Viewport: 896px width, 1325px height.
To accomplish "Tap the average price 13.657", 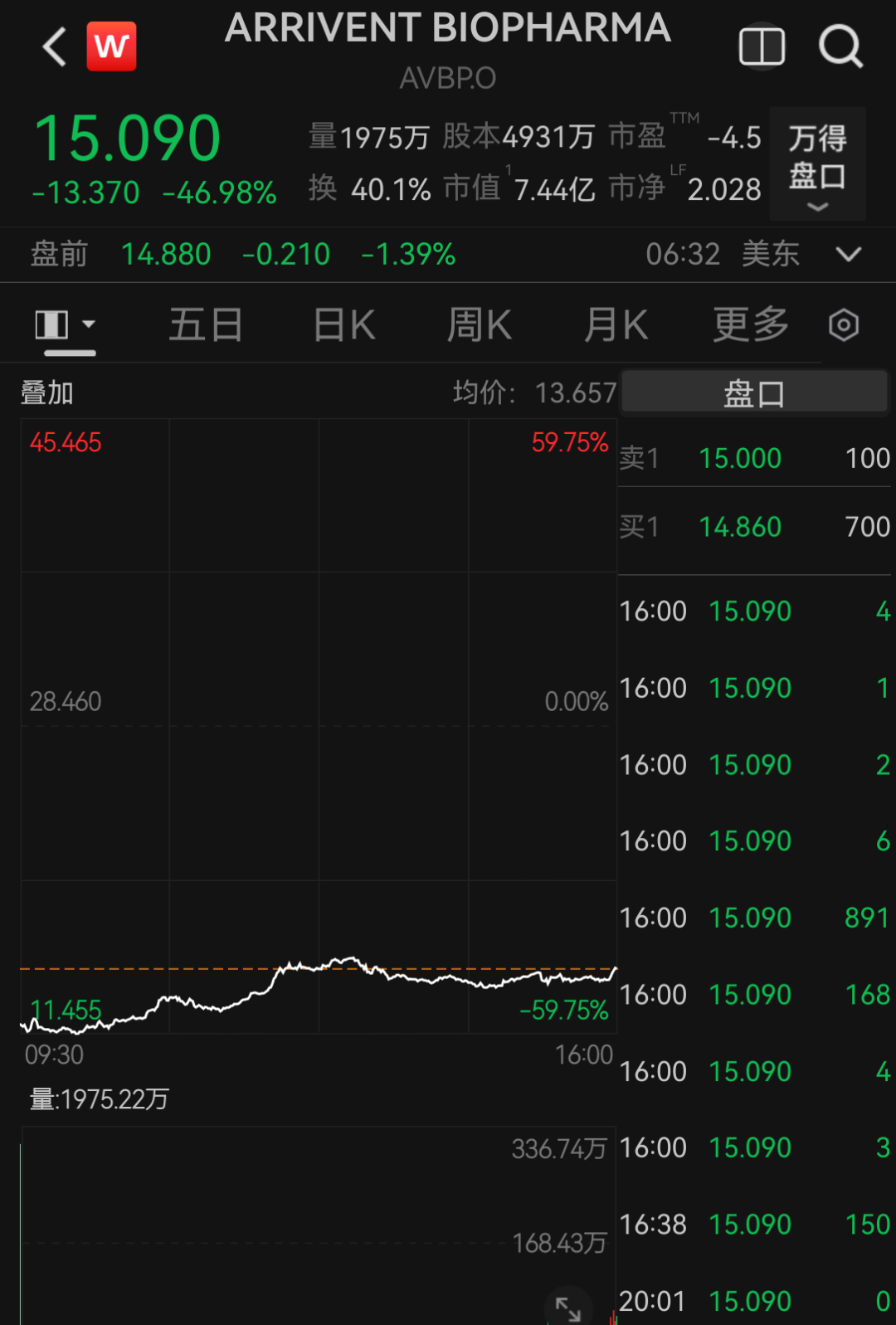I will point(576,392).
